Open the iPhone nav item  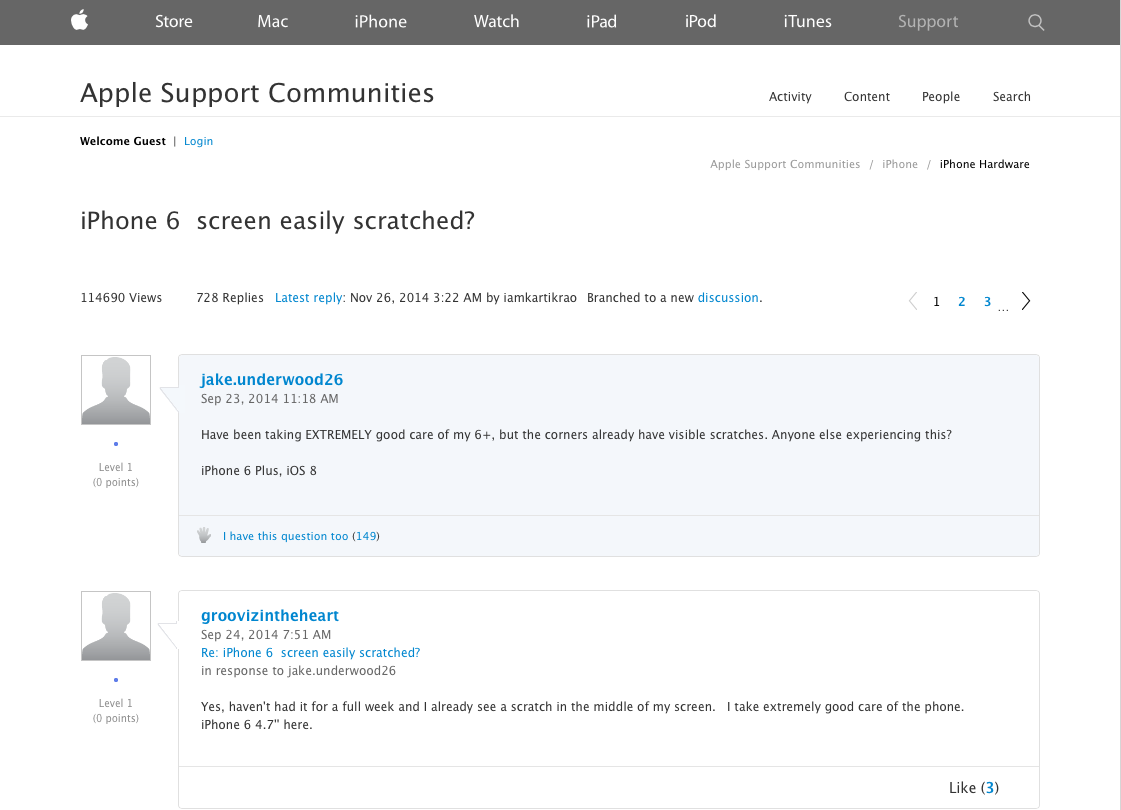(x=380, y=21)
